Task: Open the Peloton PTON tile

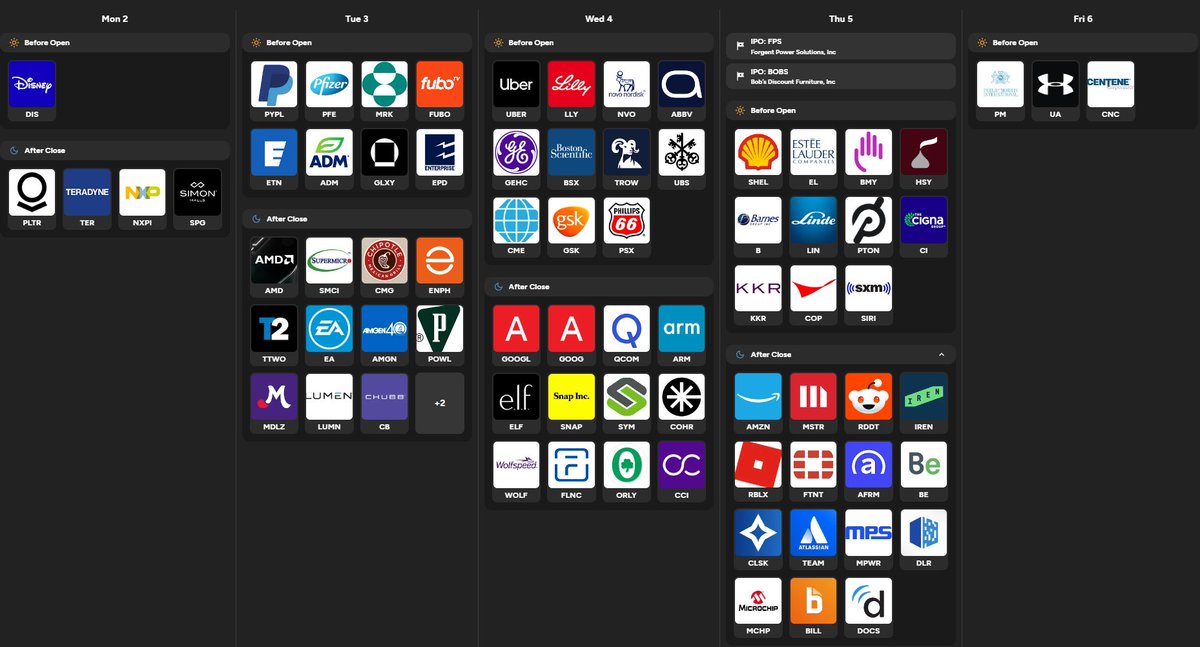Action: tap(868, 226)
